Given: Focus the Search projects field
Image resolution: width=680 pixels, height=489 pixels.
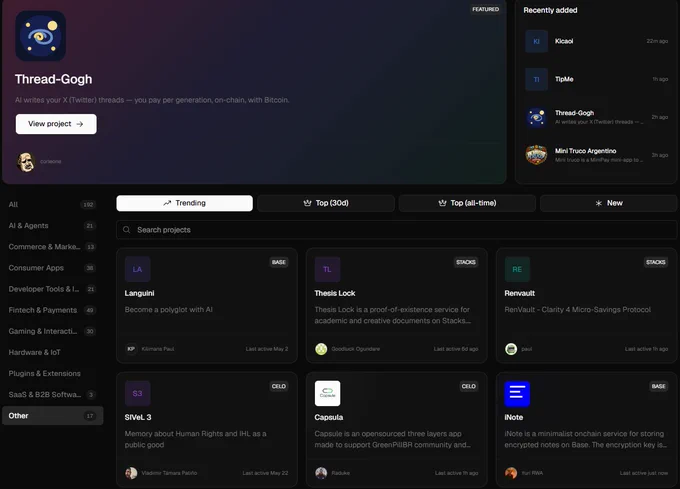Looking at the screenshot, I should (396, 230).
